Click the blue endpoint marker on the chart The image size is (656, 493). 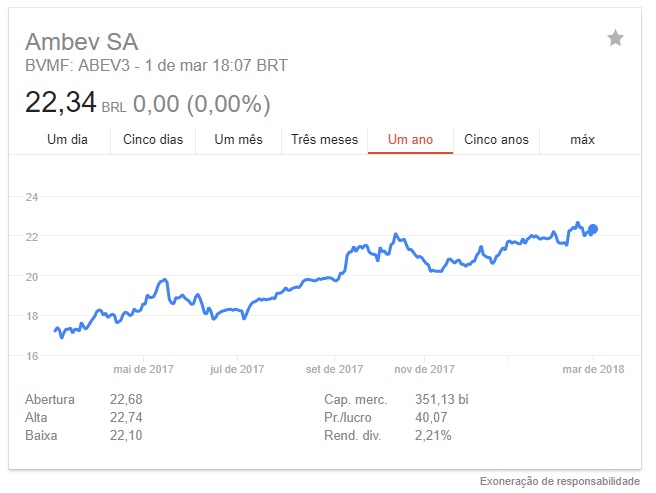pyautogui.click(x=593, y=229)
